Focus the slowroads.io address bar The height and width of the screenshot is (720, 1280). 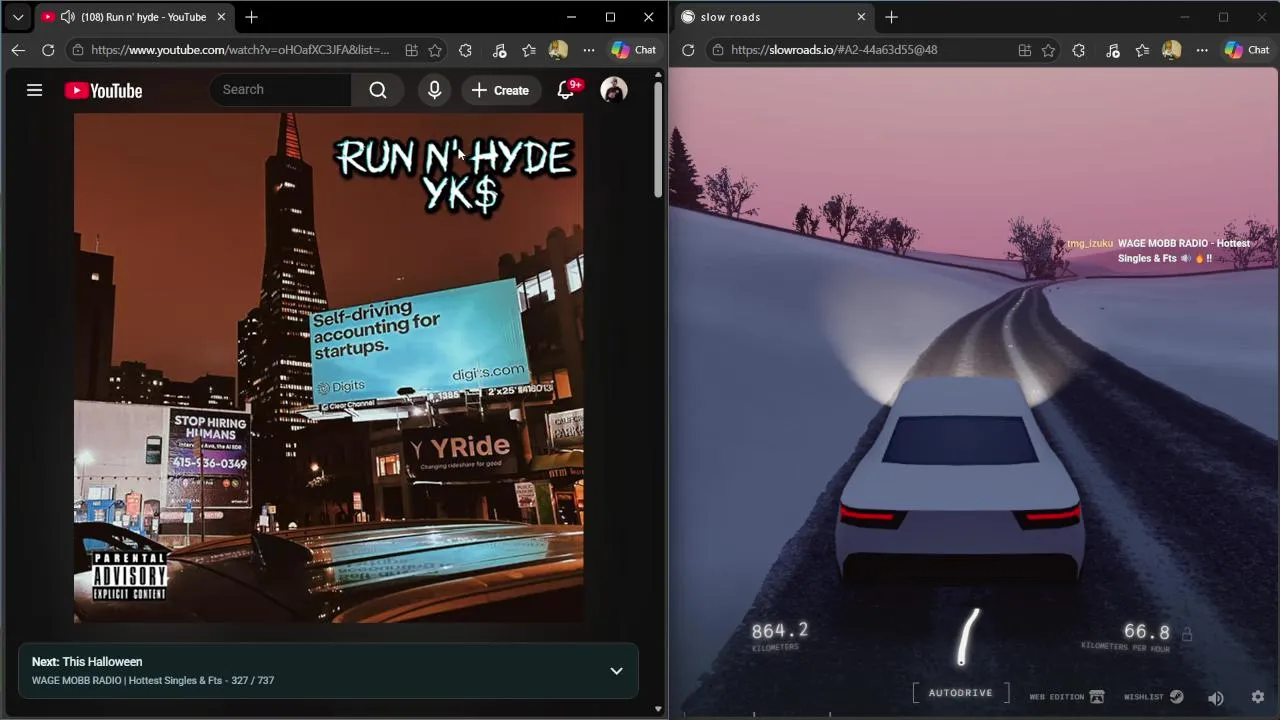pos(834,50)
